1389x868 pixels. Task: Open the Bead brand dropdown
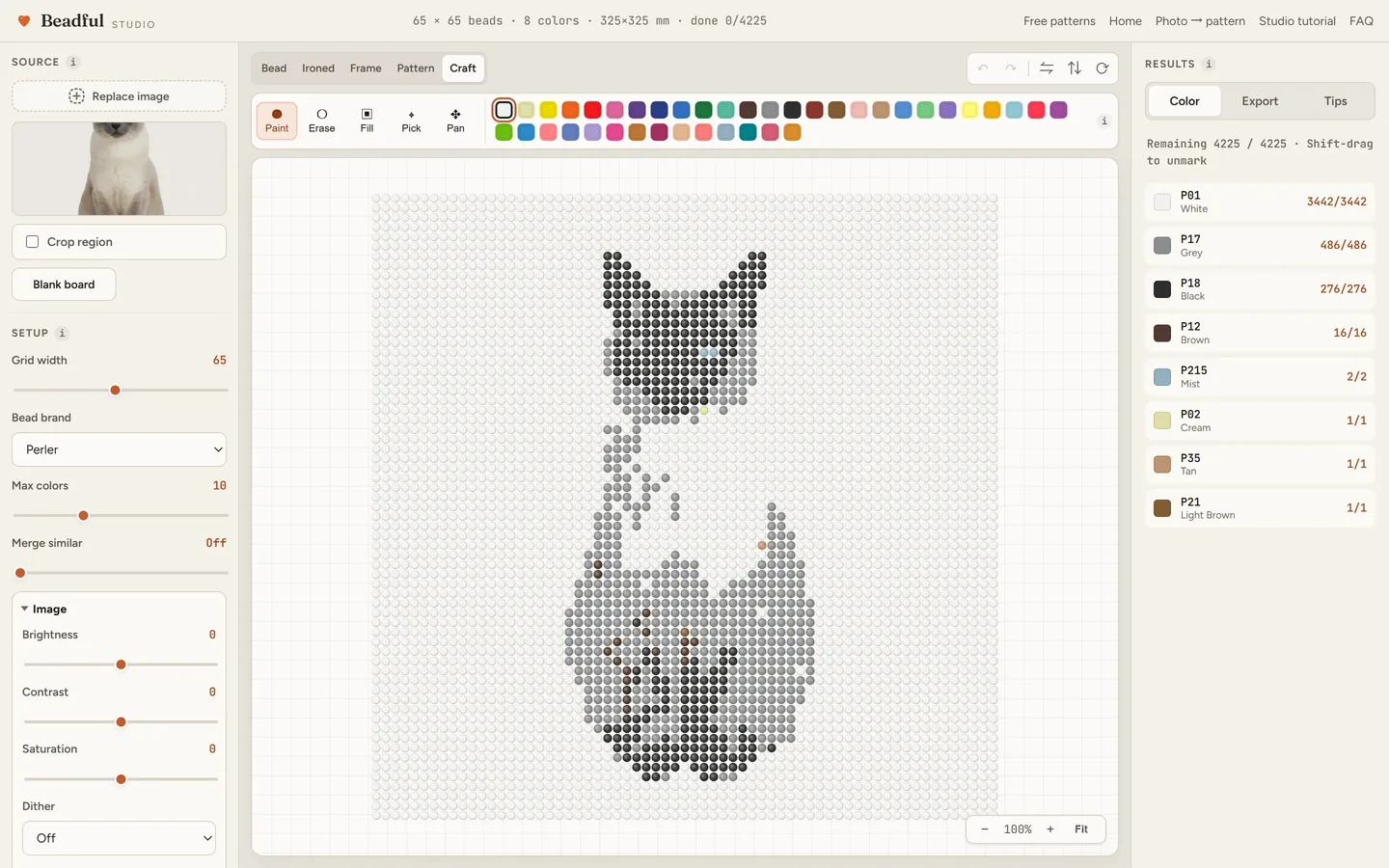(x=119, y=449)
